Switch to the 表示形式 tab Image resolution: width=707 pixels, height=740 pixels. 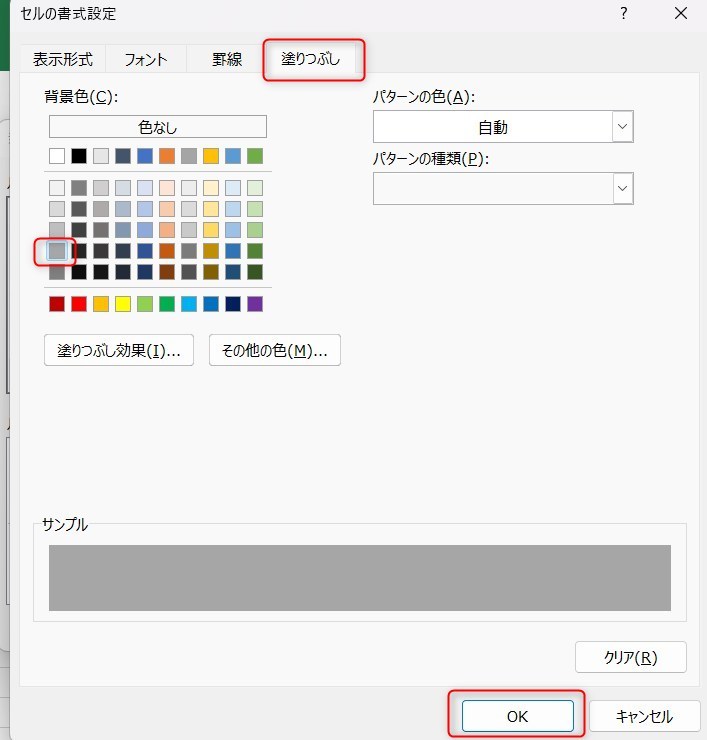point(63,59)
